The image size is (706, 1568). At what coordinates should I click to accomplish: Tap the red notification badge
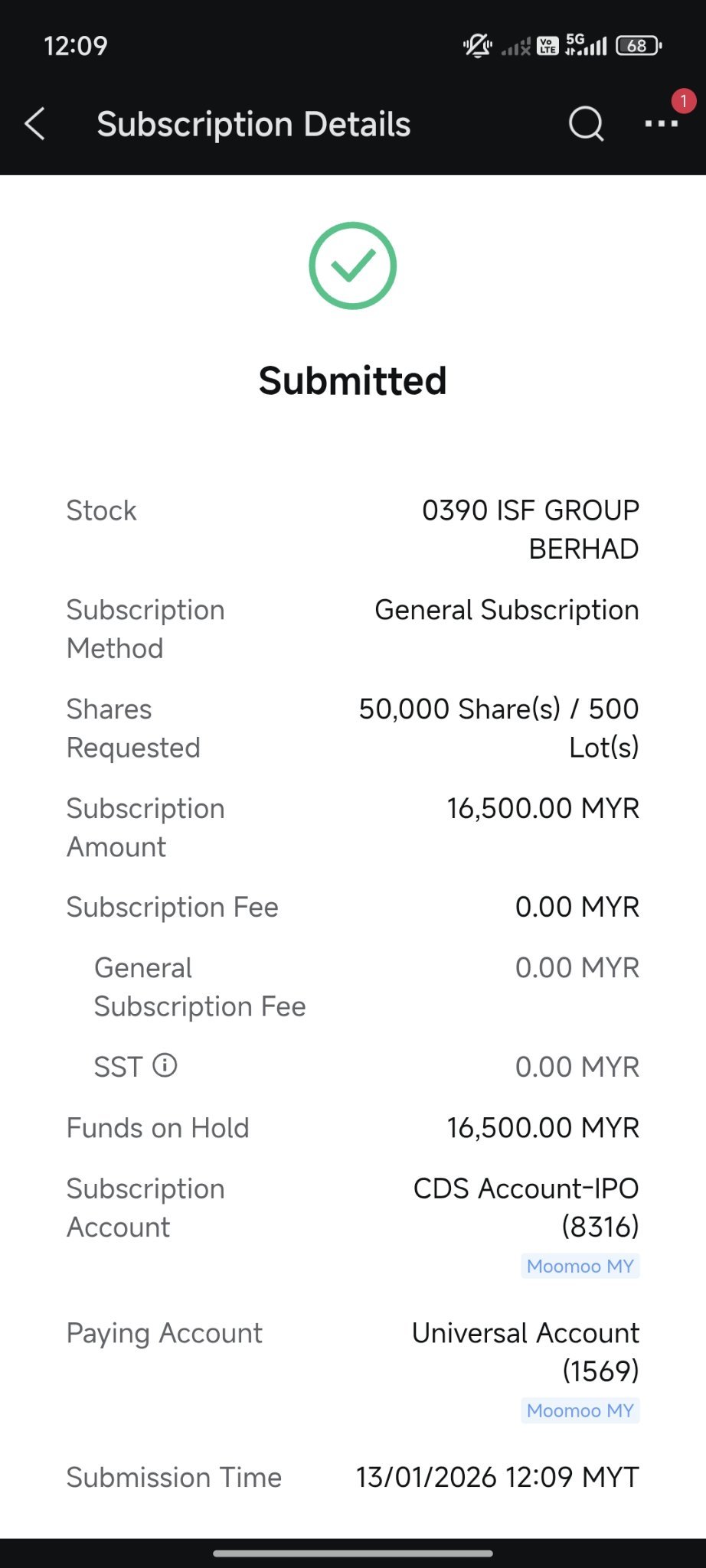pyautogui.click(x=683, y=101)
